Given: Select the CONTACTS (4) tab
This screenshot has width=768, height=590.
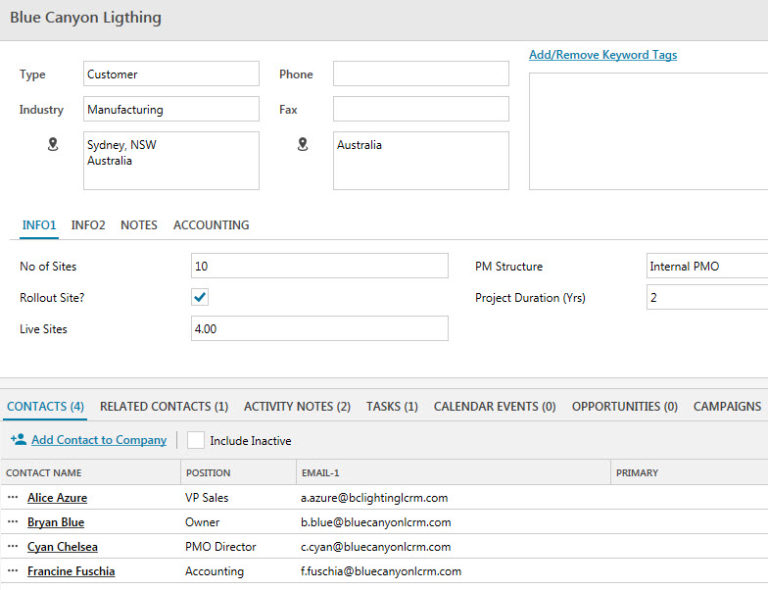Looking at the screenshot, I should [45, 406].
